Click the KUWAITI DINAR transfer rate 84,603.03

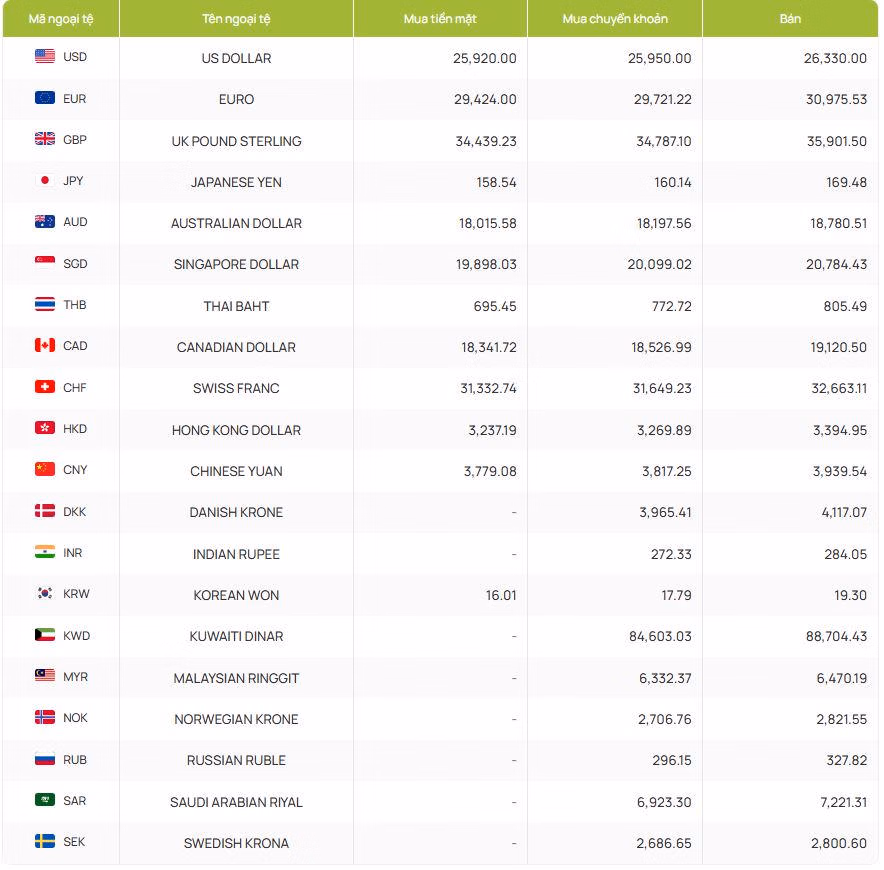tap(660, 637)
